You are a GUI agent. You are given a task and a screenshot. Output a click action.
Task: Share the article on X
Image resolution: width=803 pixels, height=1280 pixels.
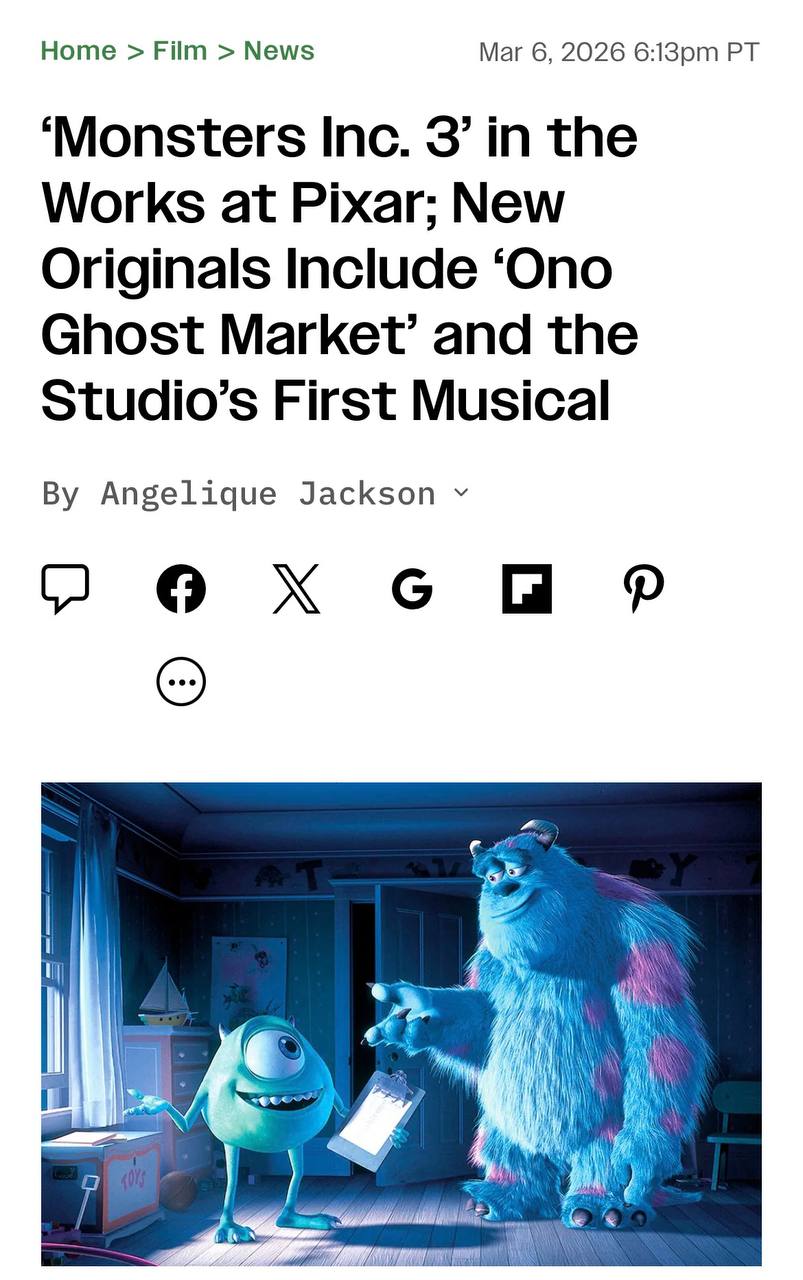[296, 589]
